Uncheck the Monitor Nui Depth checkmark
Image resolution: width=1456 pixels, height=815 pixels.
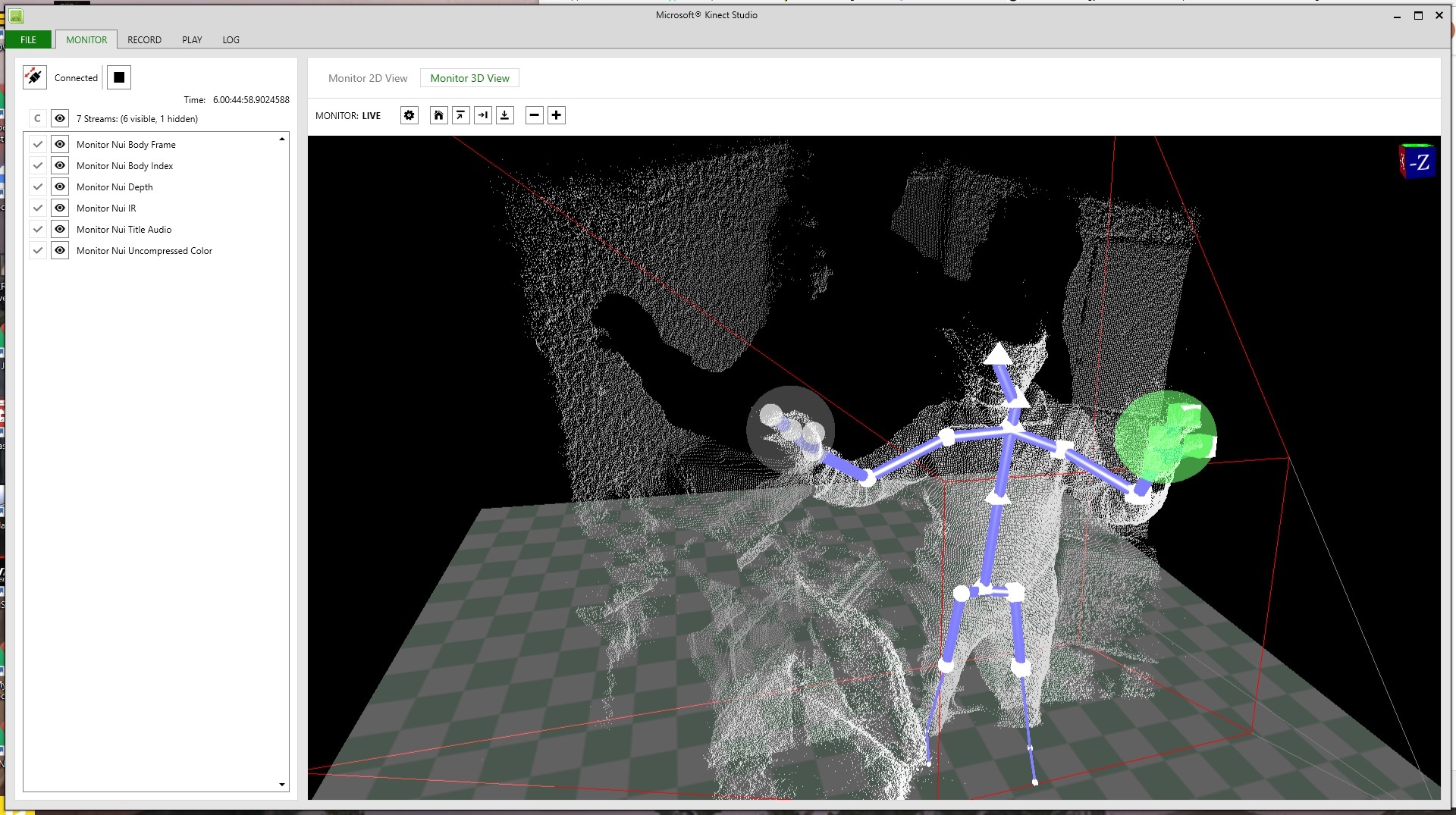coord(37,187)
